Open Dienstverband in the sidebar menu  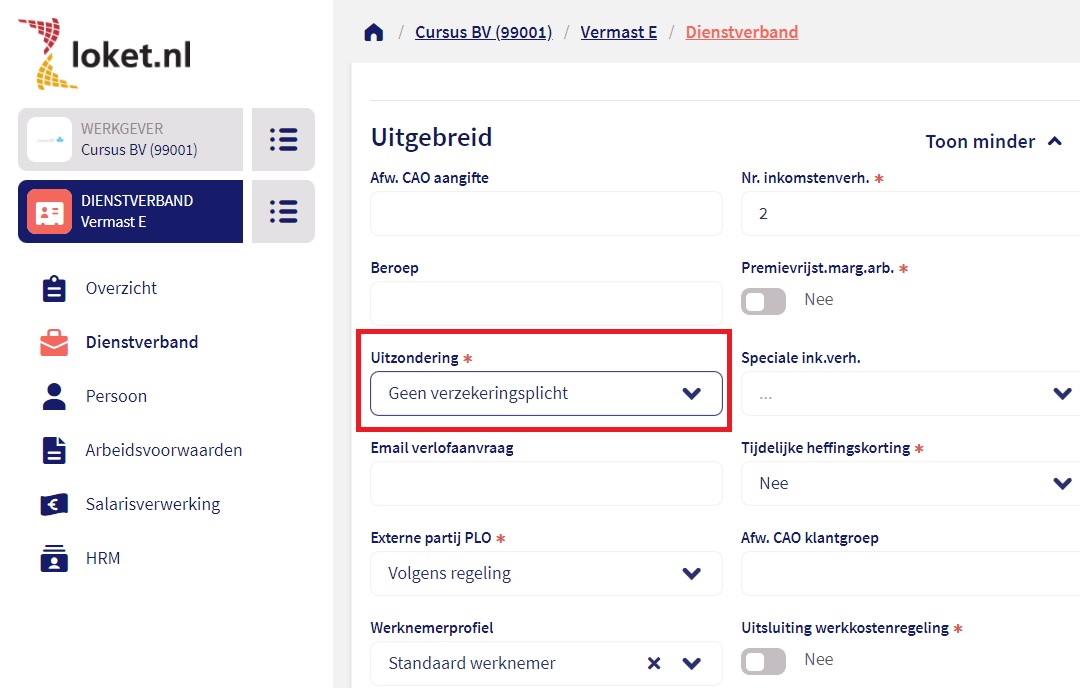141,342
